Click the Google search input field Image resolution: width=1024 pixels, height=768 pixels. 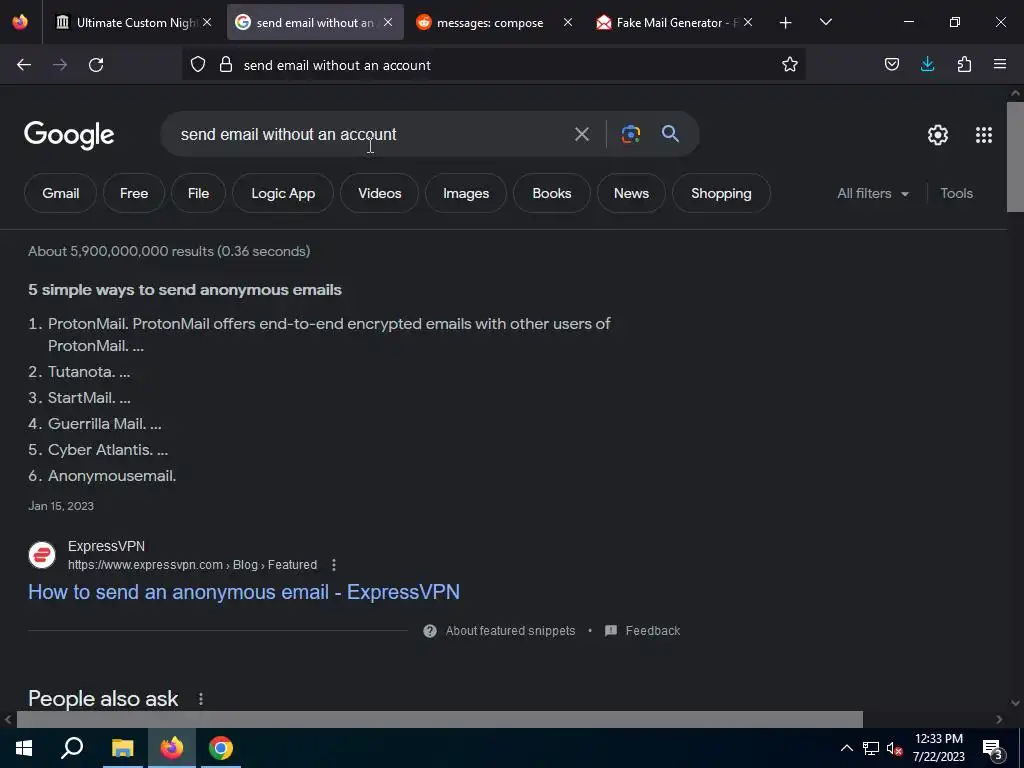(372, 135)
